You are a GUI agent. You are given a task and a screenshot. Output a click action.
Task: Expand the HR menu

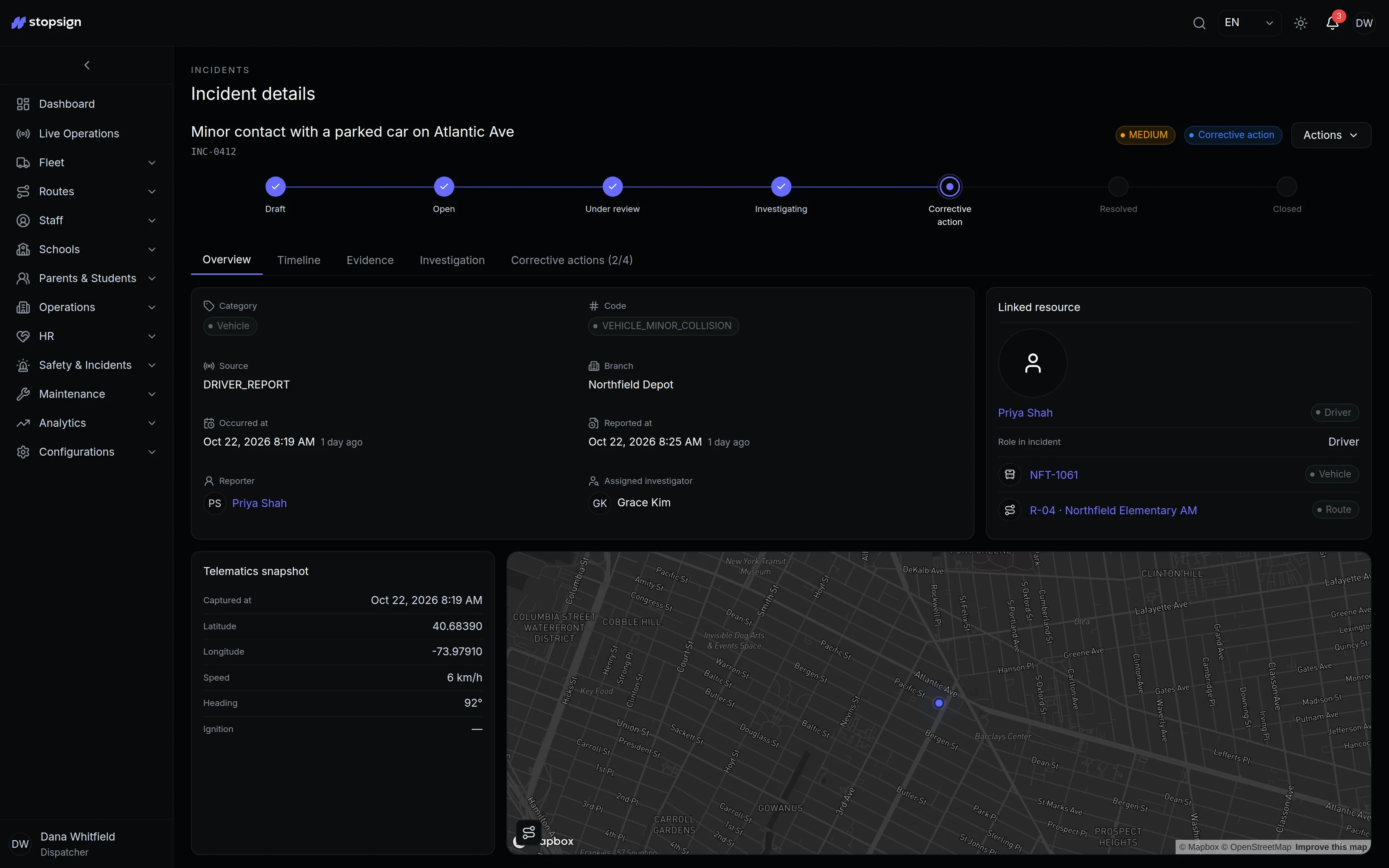point(87,336)
